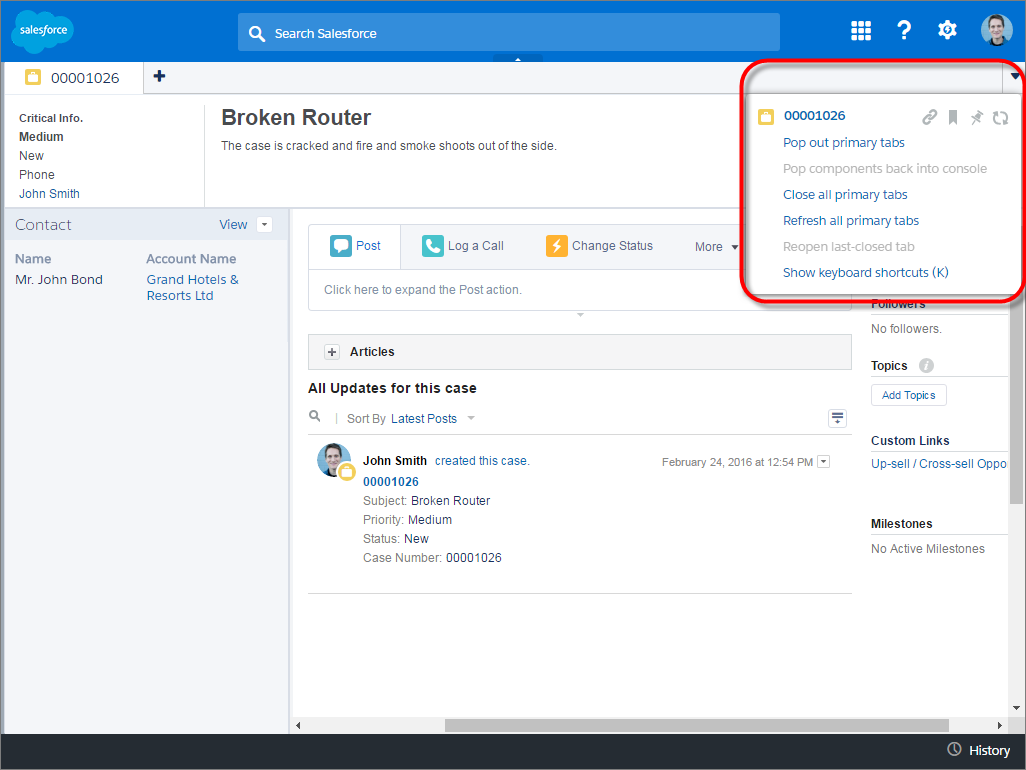Choose Refresh all primary tabs
This screenshot has width=1026, height=770.
851,221
